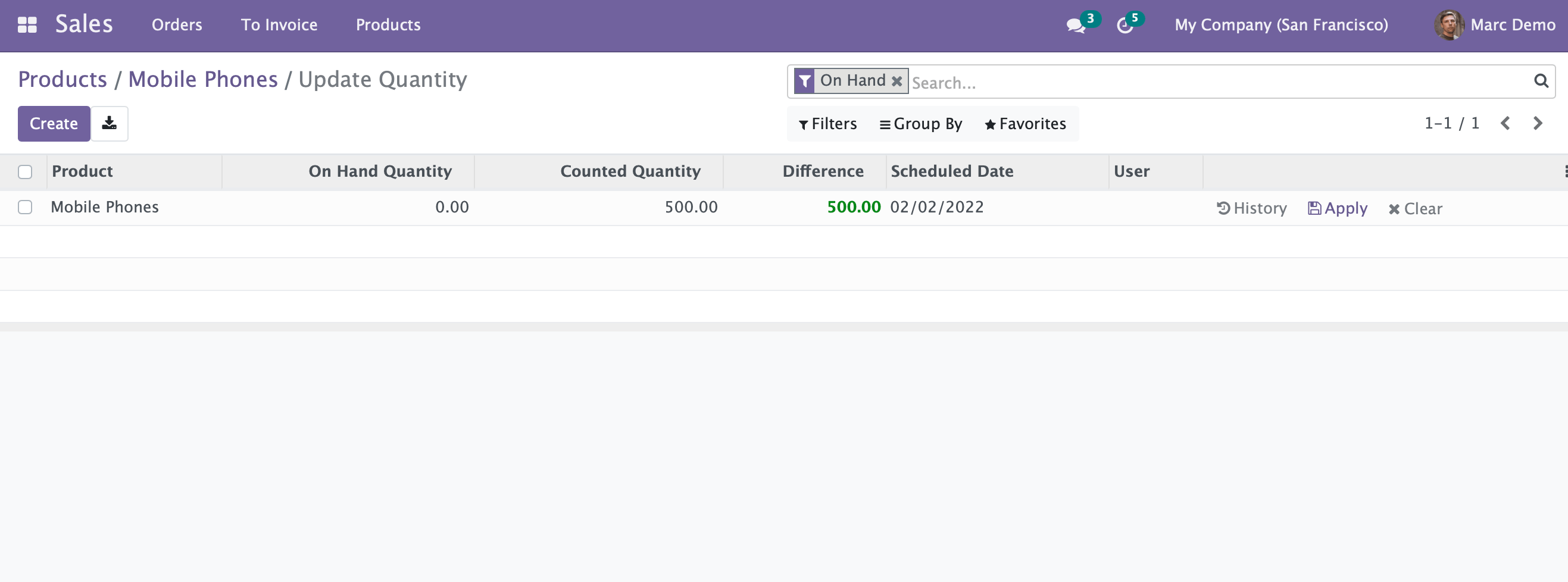The width and height of the screenshot is (1568, 582).
Task: Select all rows with header checkbox
Action: coord(25,173)
